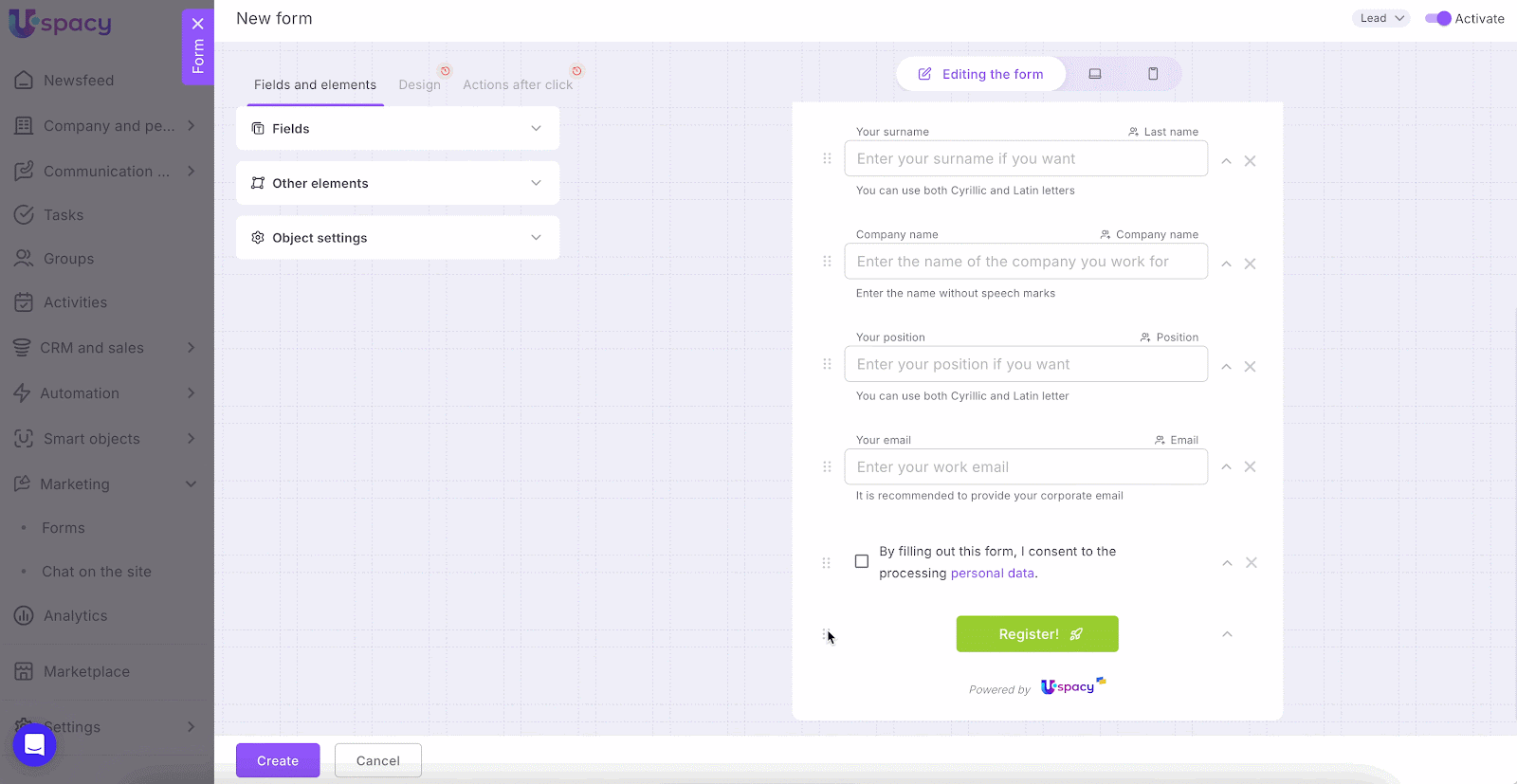Move the company name field up

point(1226,264)
